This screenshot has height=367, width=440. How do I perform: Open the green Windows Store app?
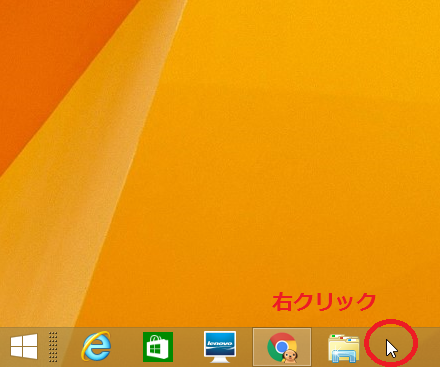[158, 347]
